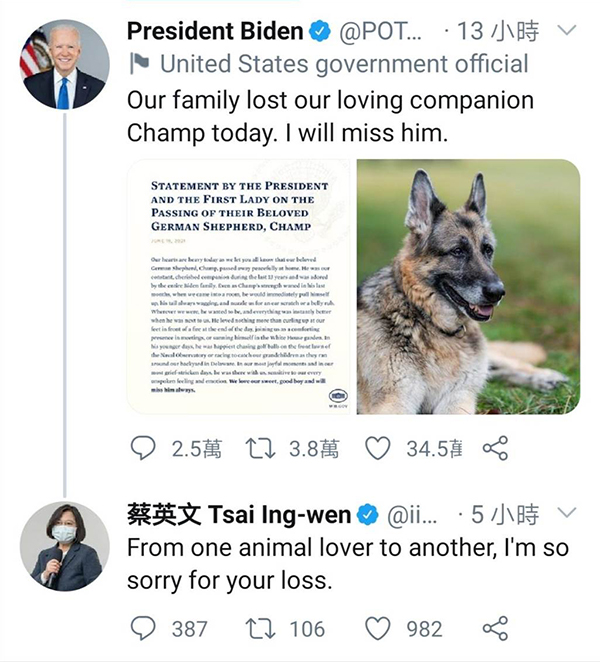Expand options chevron on Tsai Ing-wen's tweet

[x=567, y=514]
